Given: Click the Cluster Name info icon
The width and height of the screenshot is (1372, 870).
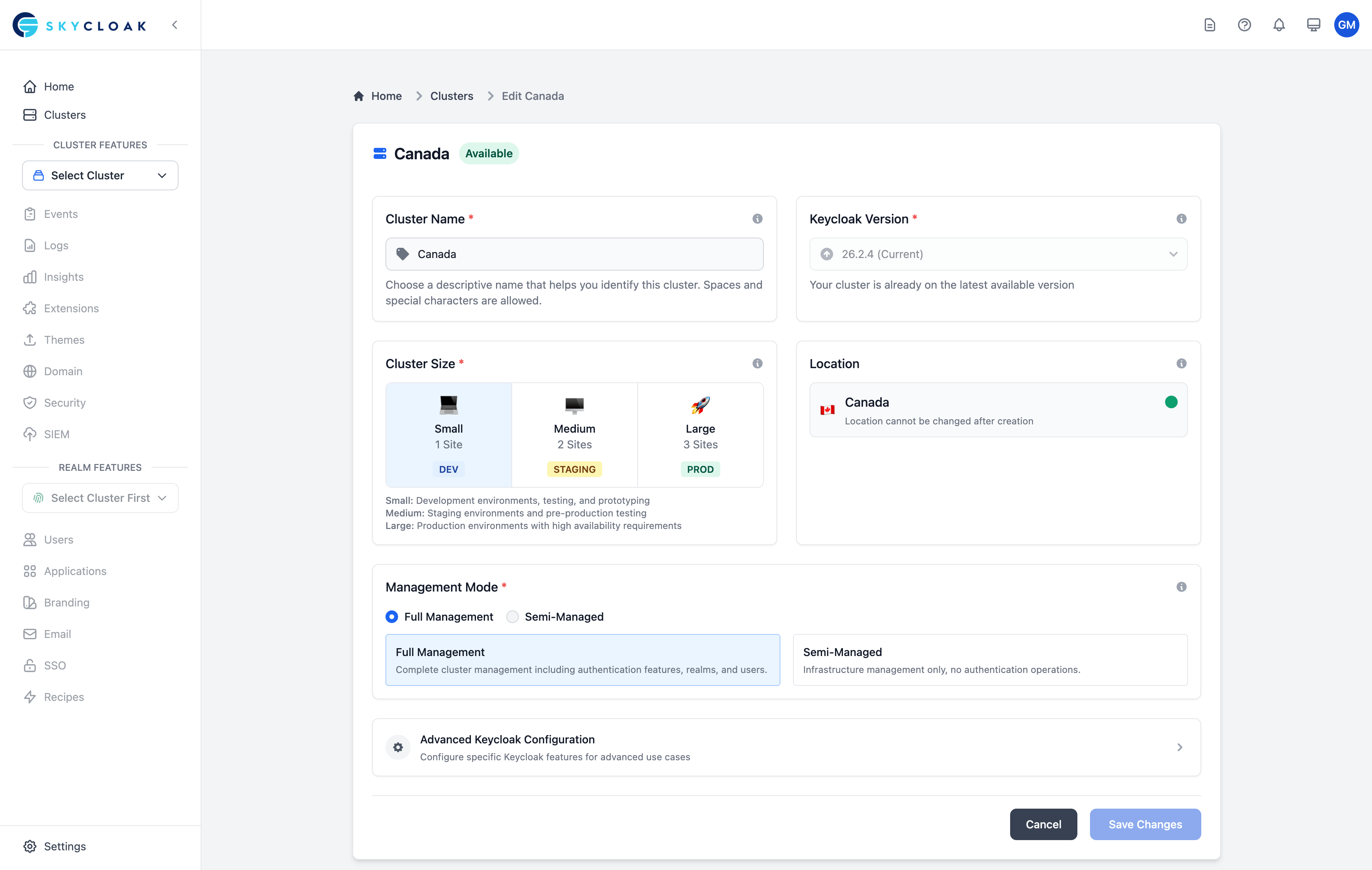Looking at the screenshot, I should click(757, 219).
